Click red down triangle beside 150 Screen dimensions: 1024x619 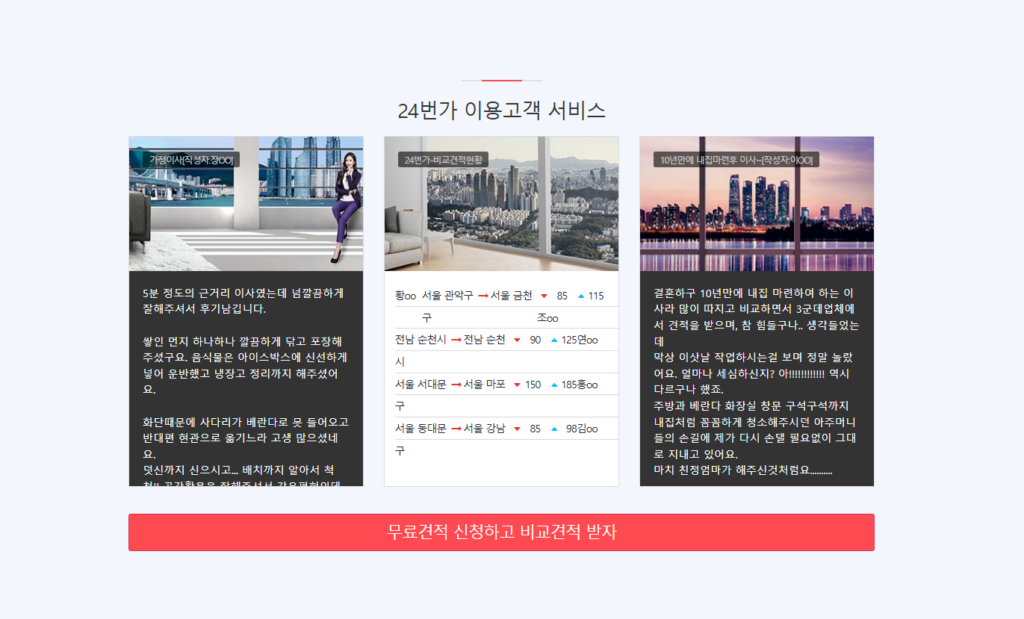(x=517, y=385)
